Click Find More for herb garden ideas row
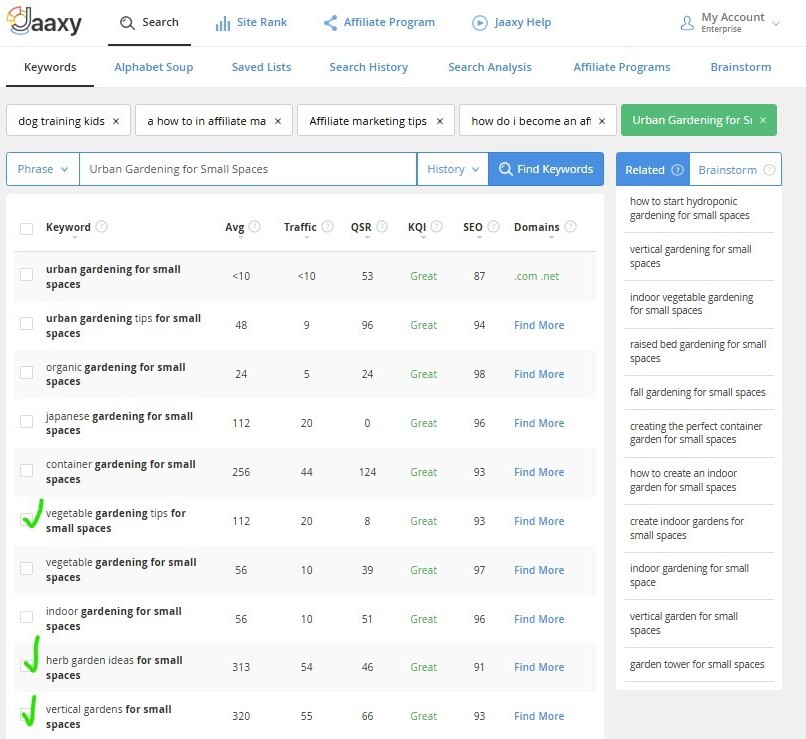The height and width of the screenshot is (739, 806). tap(539, 667)
